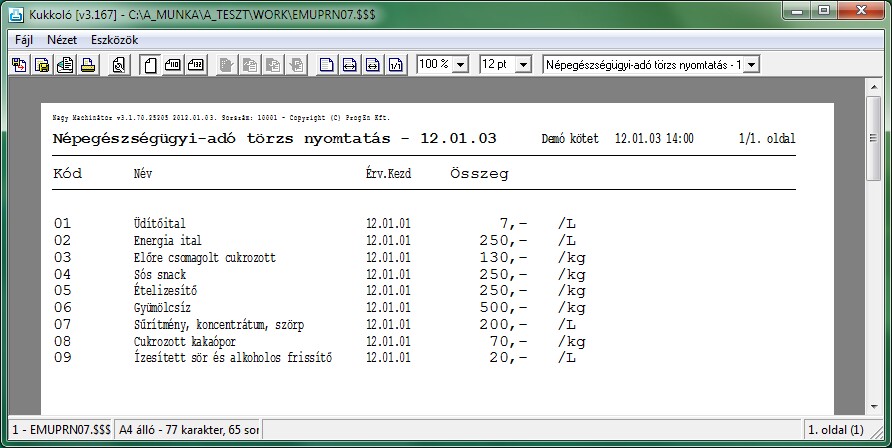Toggle the blank portrait page layout button
Screen dimensions: 892x448
pos(150,65)
